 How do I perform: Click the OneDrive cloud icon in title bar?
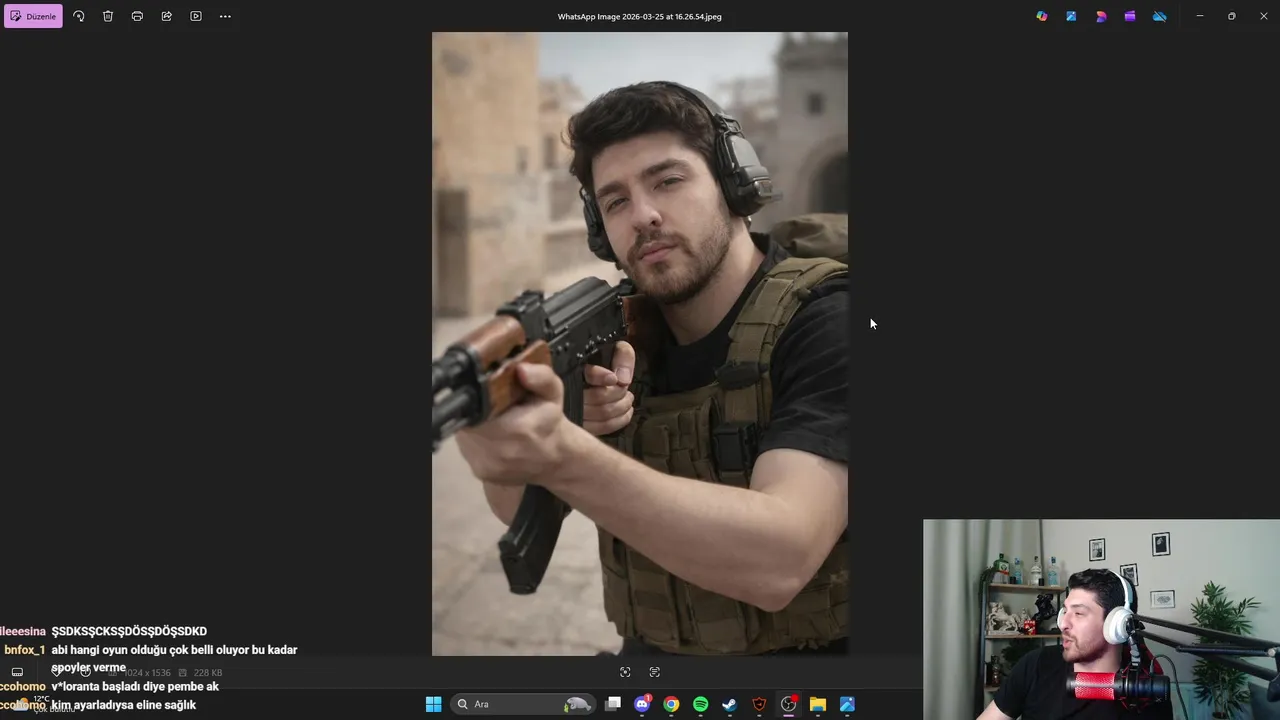coord(1160,16)
